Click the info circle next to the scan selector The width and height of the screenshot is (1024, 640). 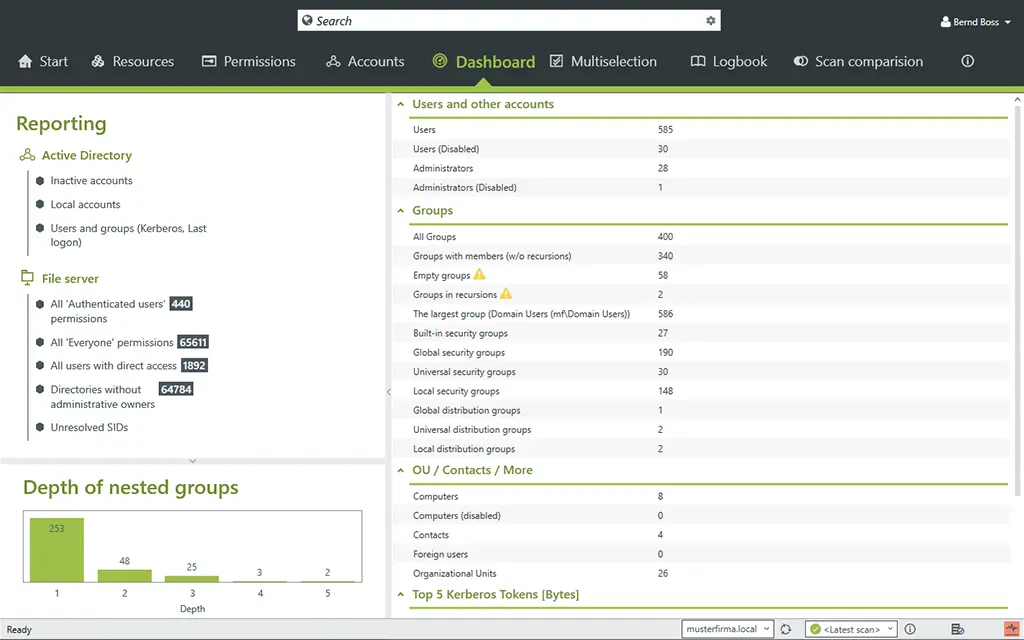(910, 629)
